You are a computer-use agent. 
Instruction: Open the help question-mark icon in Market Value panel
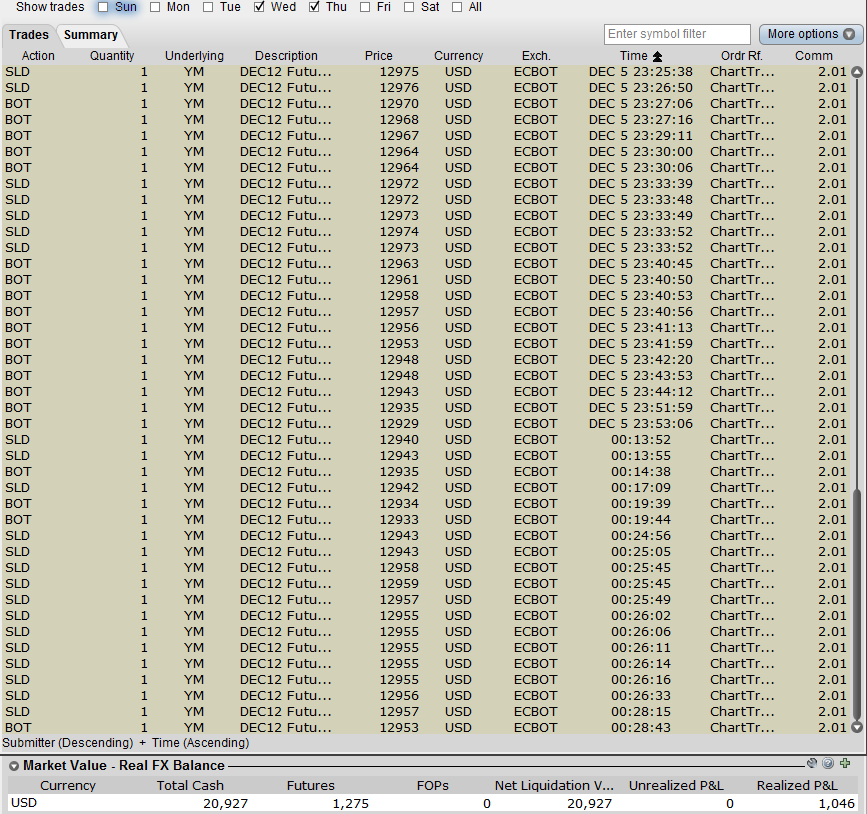[828, 763]
